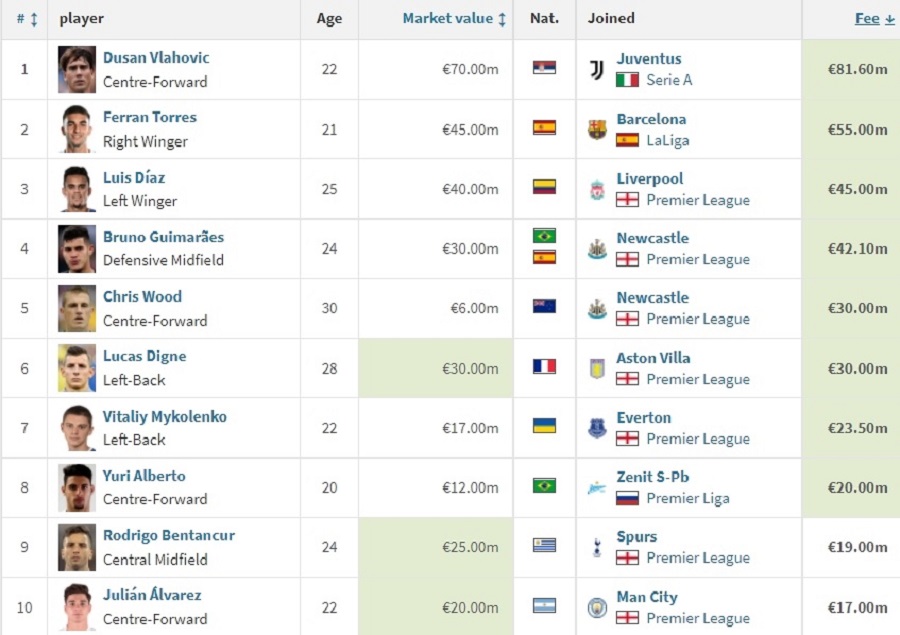The image size is (900, 635).
Task: Click the Barcelona club crest icon
Action: tap(597, 129)
